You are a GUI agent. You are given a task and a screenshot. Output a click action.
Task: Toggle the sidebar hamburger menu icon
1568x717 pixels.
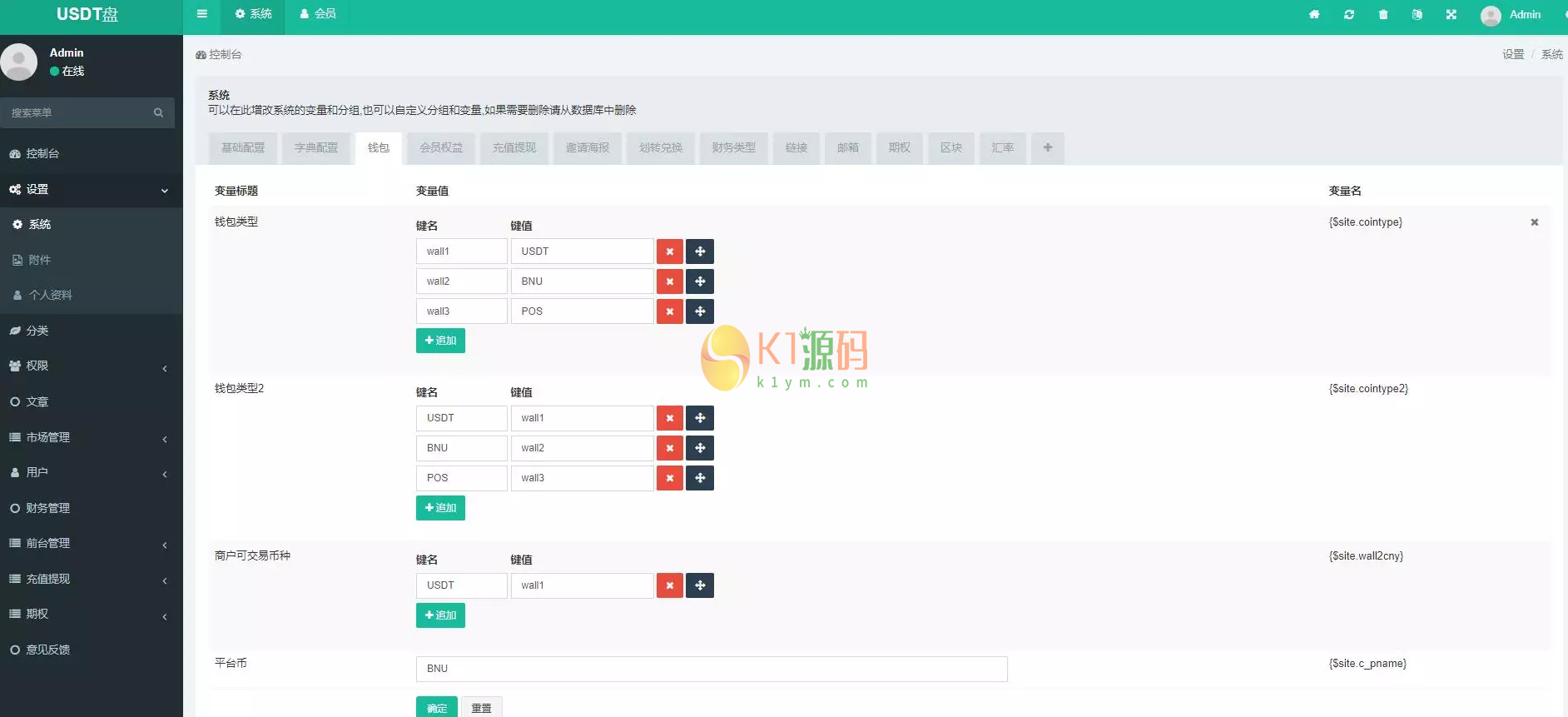coord(201,14)
